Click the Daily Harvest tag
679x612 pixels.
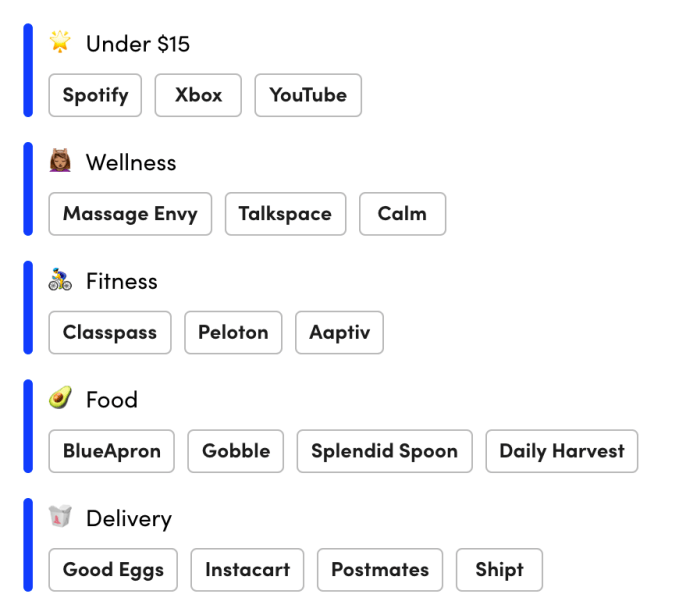pos(561,451)
